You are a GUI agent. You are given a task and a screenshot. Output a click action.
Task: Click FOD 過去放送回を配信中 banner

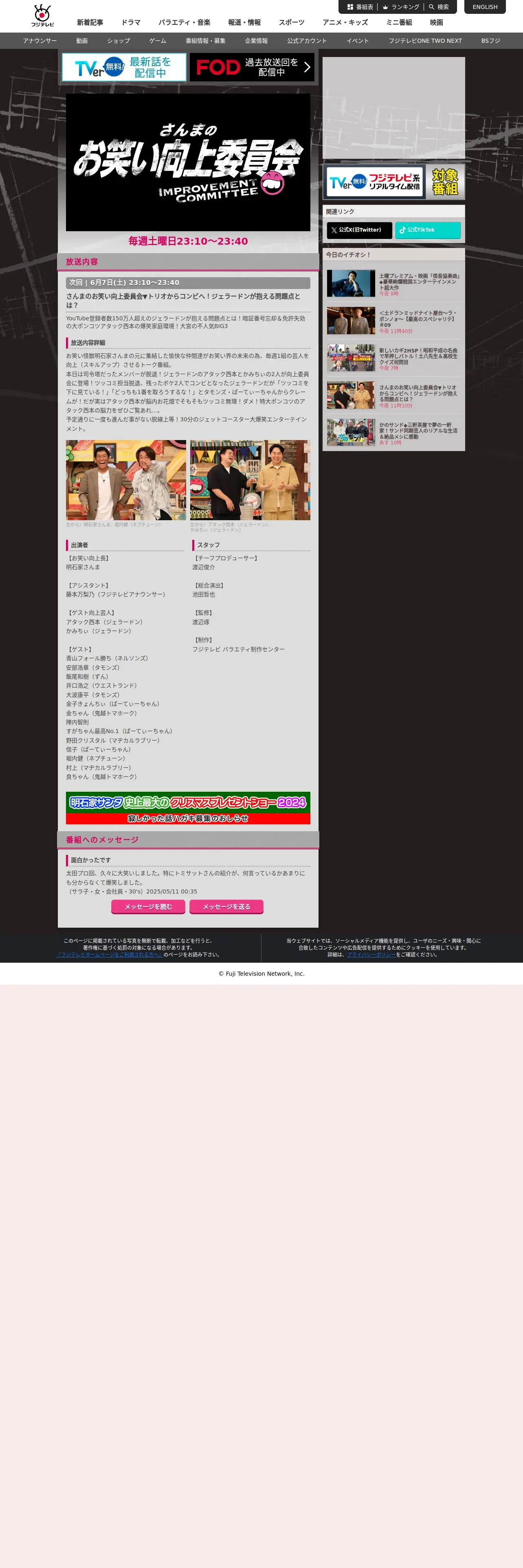click(251, 67)
